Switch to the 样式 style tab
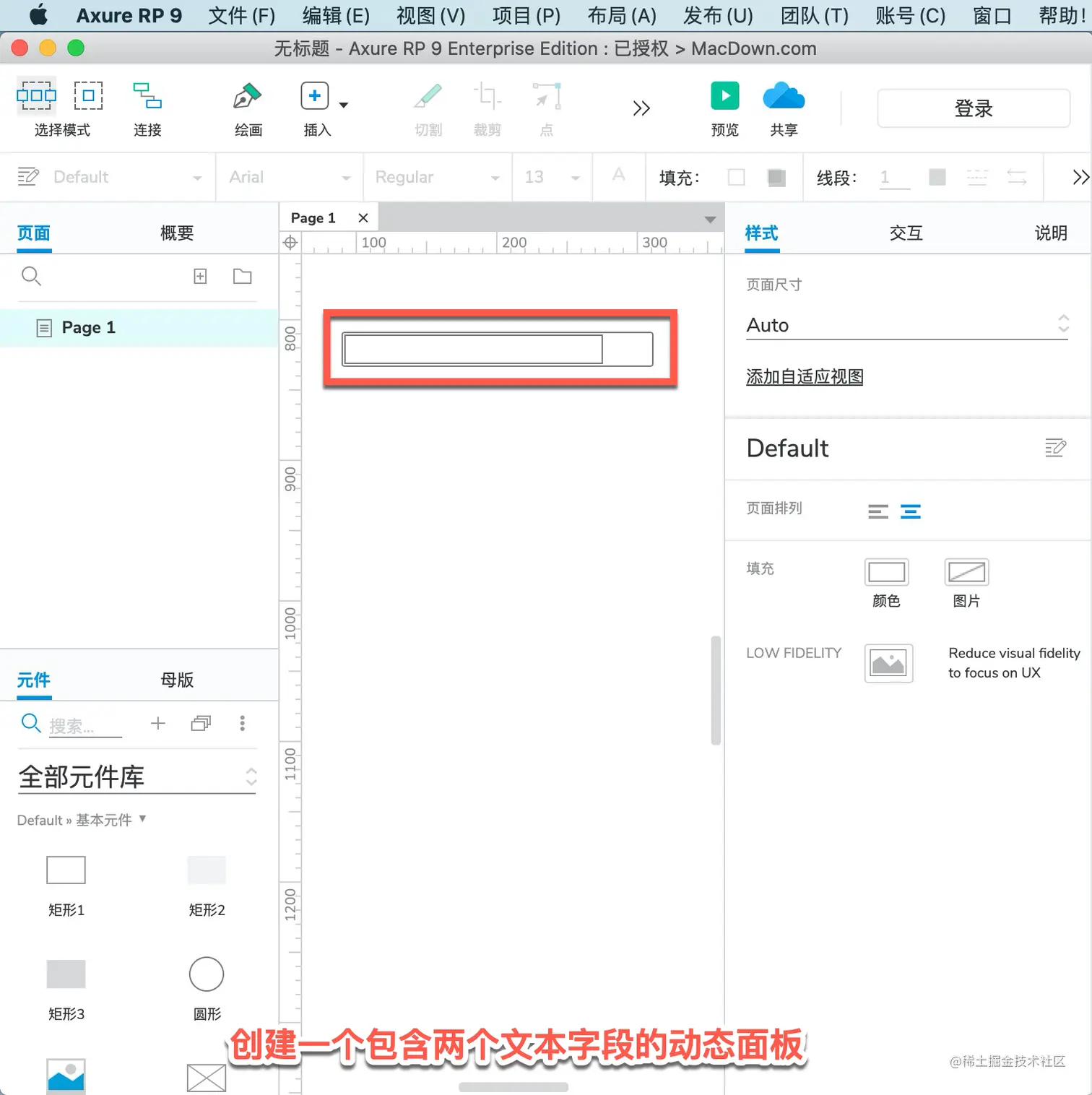This screenshot has width=1092, height=1095. click(x=762, y=233)
